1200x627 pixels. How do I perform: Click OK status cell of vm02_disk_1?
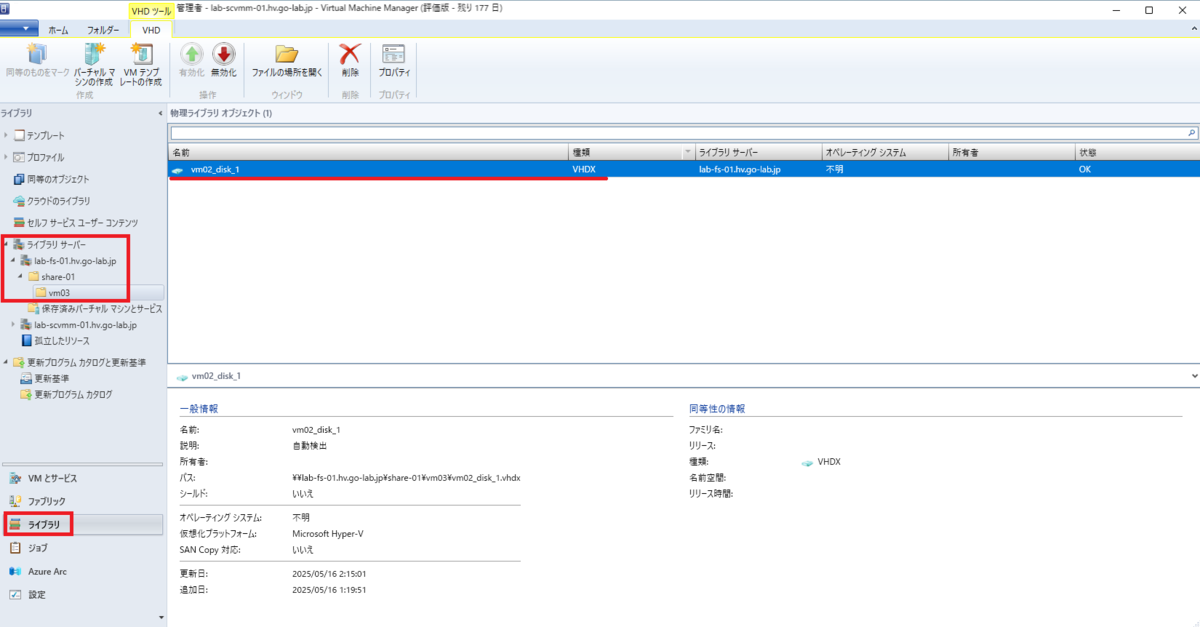[x=1085, y=169]
